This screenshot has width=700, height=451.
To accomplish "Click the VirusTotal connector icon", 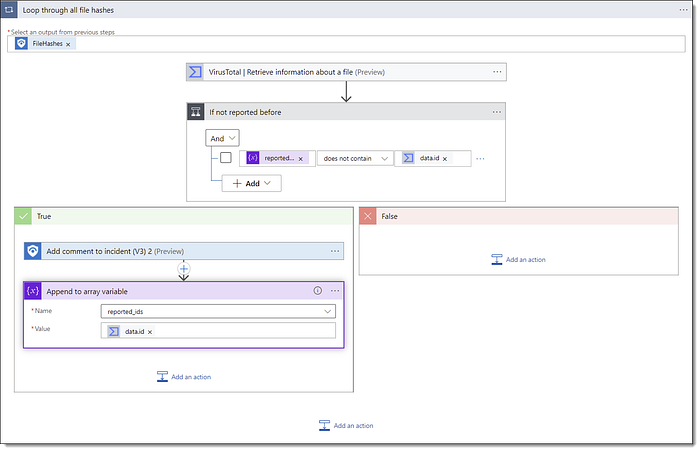I will click(195, 72).
